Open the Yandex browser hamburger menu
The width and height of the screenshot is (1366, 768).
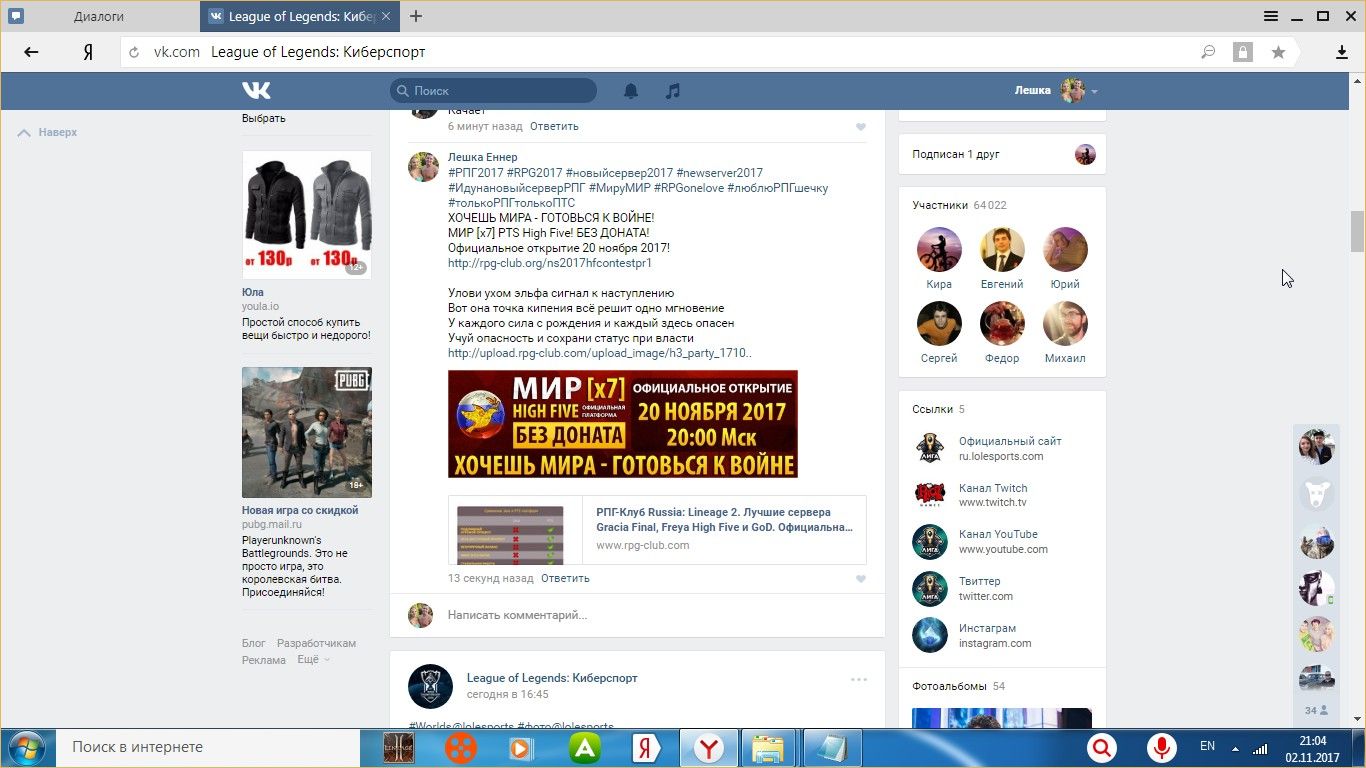1271,16
